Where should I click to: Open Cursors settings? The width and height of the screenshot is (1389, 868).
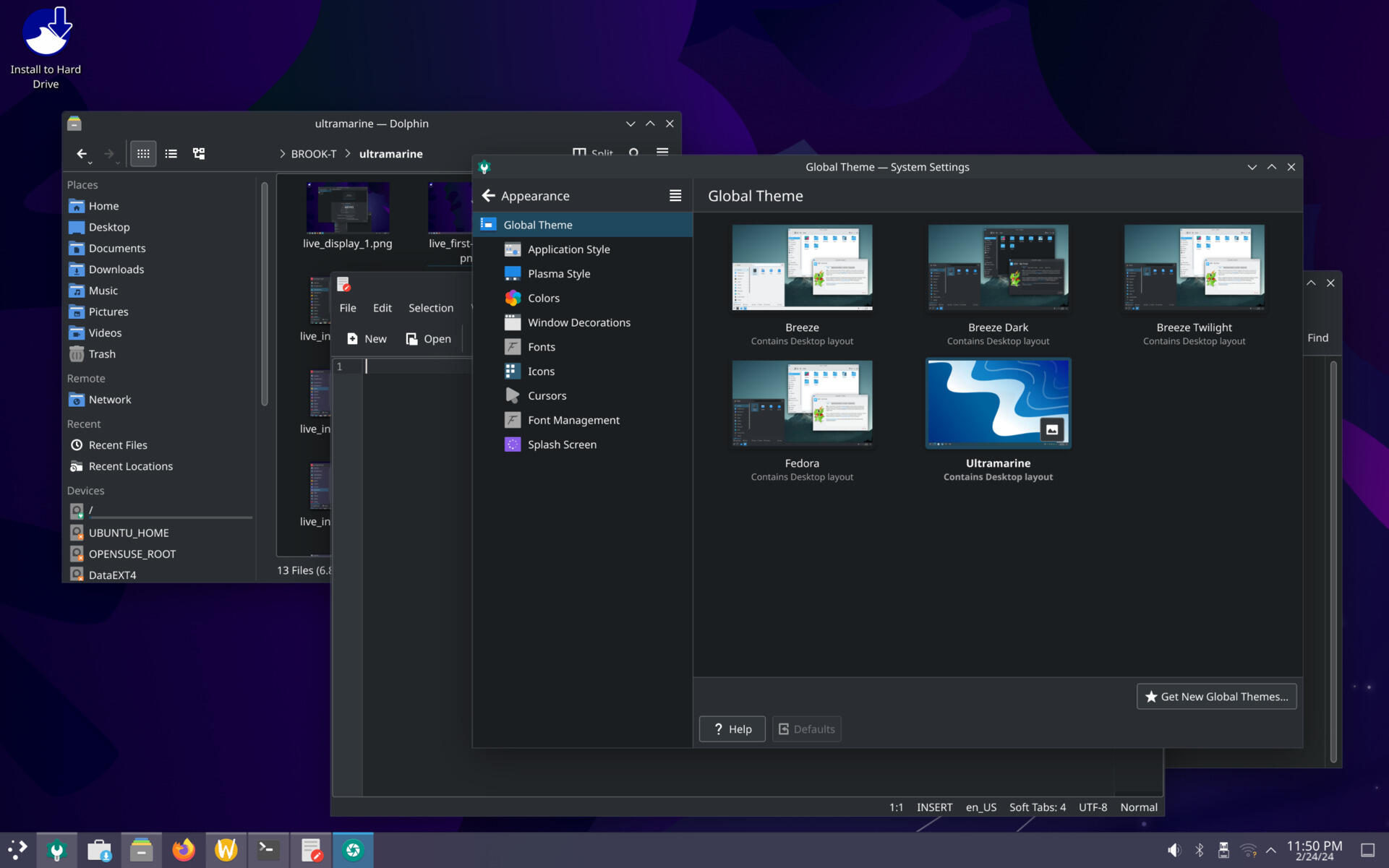(582, 396)
